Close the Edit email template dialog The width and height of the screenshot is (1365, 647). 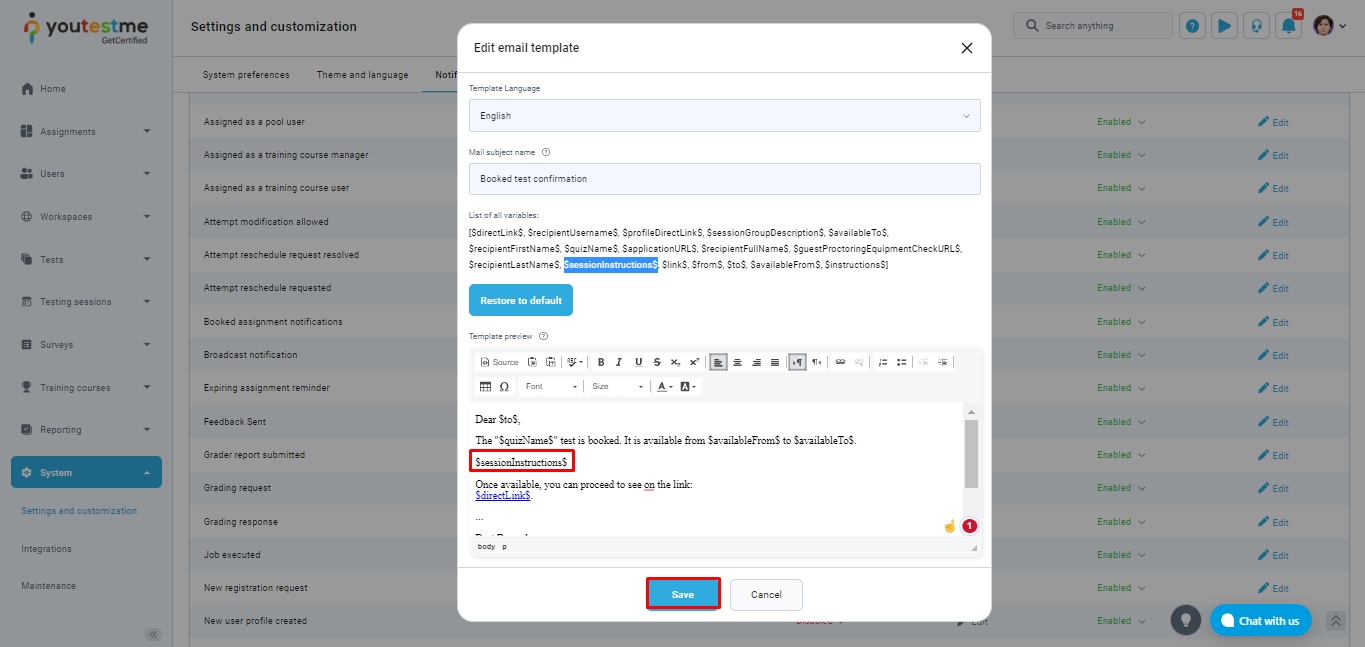coord(966,48)
